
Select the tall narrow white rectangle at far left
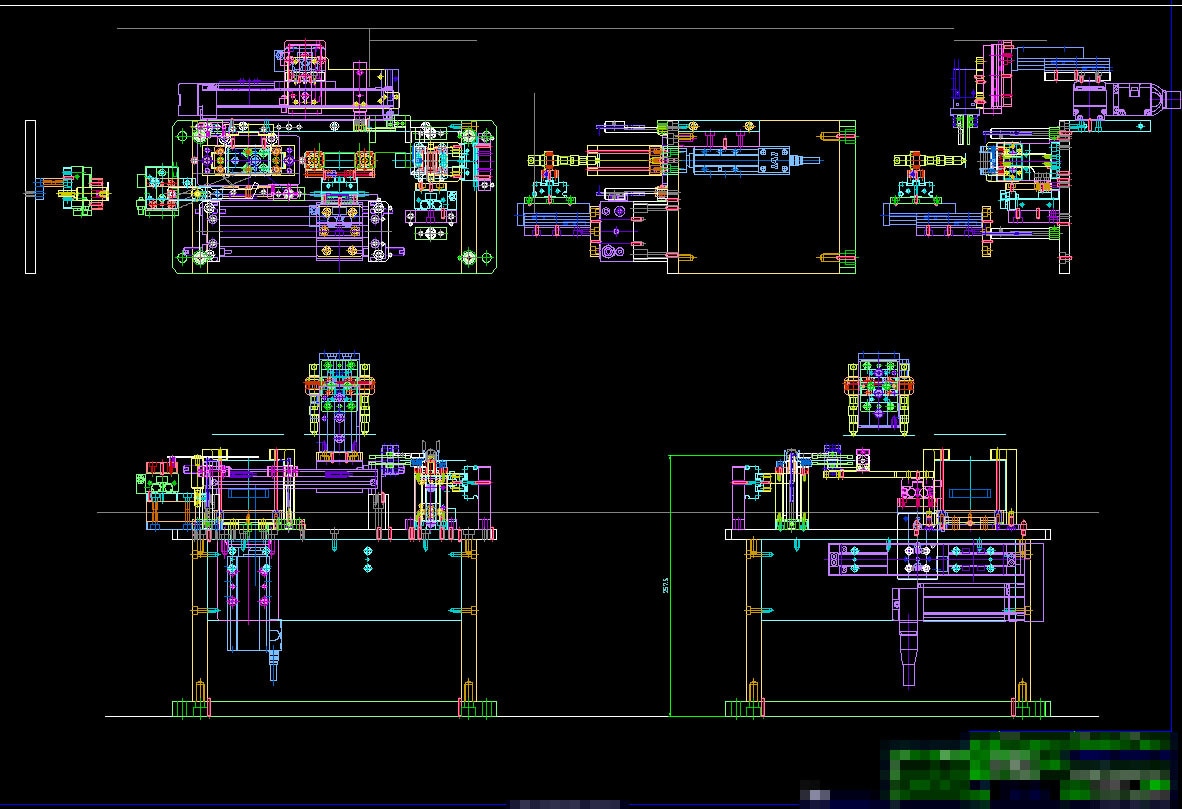[30, 197]
